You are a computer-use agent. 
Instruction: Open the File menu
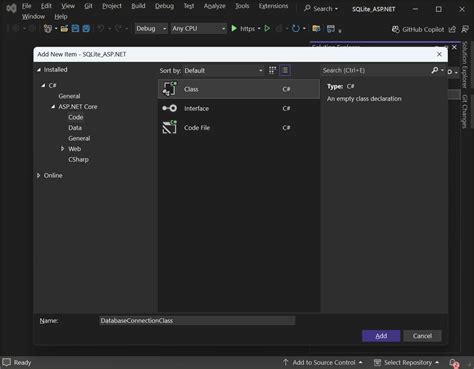(x=27, y=6)
